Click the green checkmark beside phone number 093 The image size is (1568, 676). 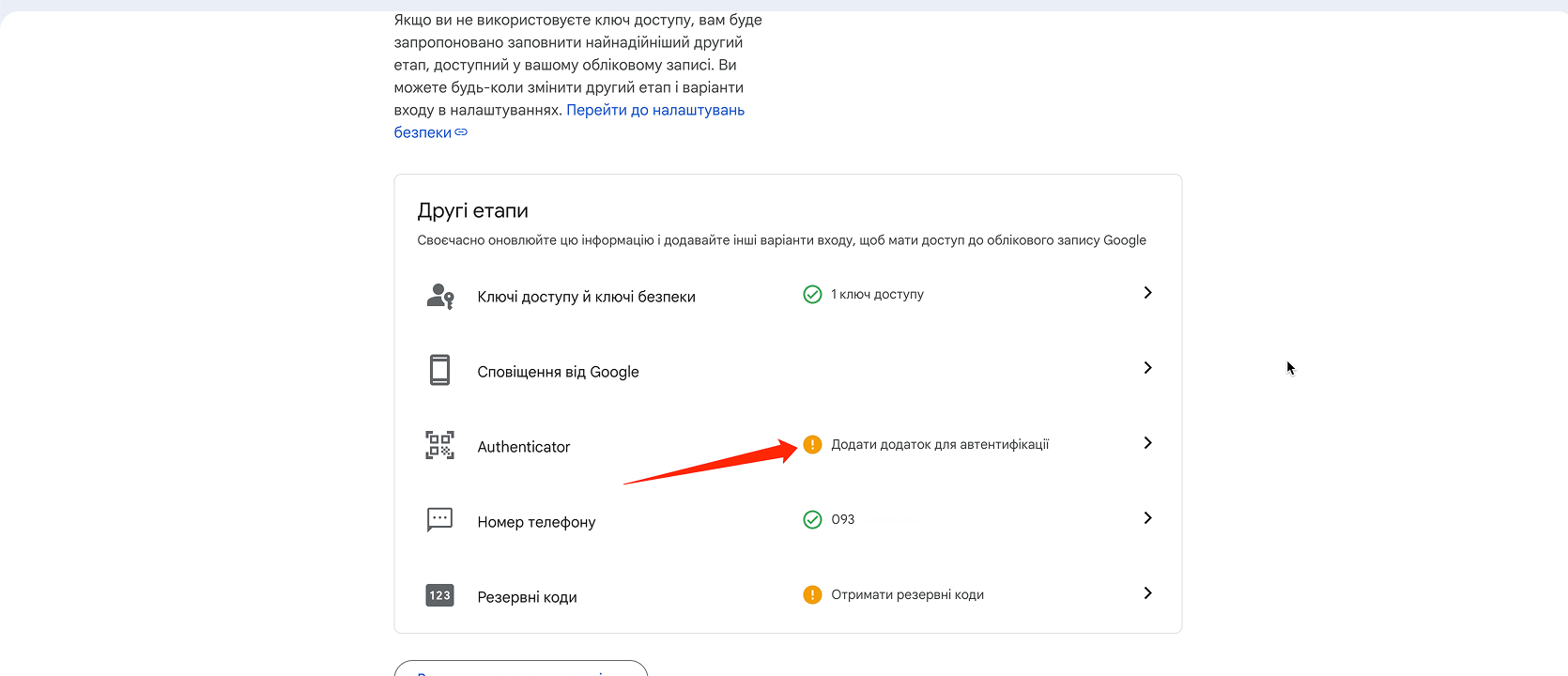click(812, 520)
